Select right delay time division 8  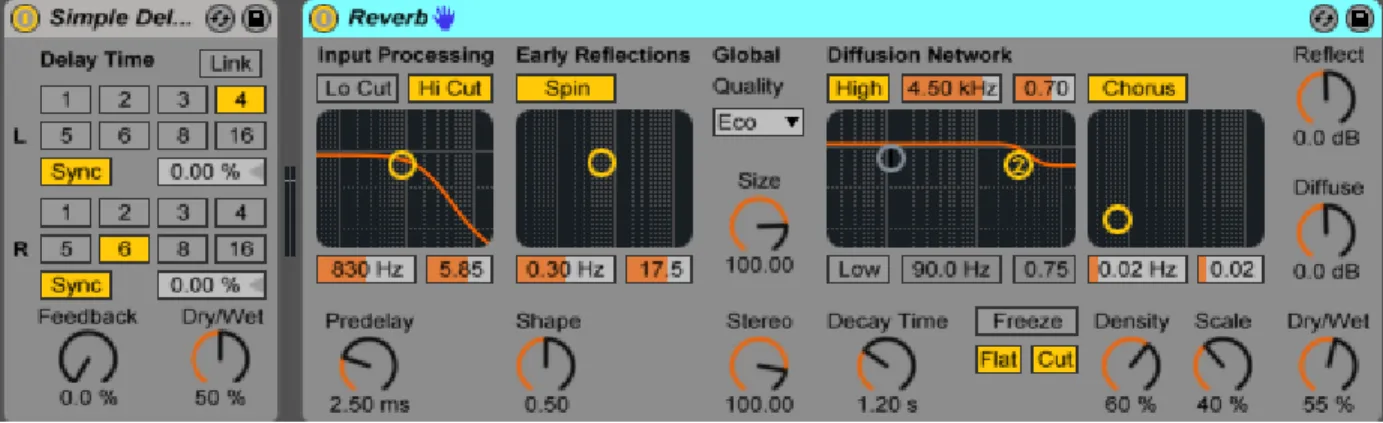[182, 249]
